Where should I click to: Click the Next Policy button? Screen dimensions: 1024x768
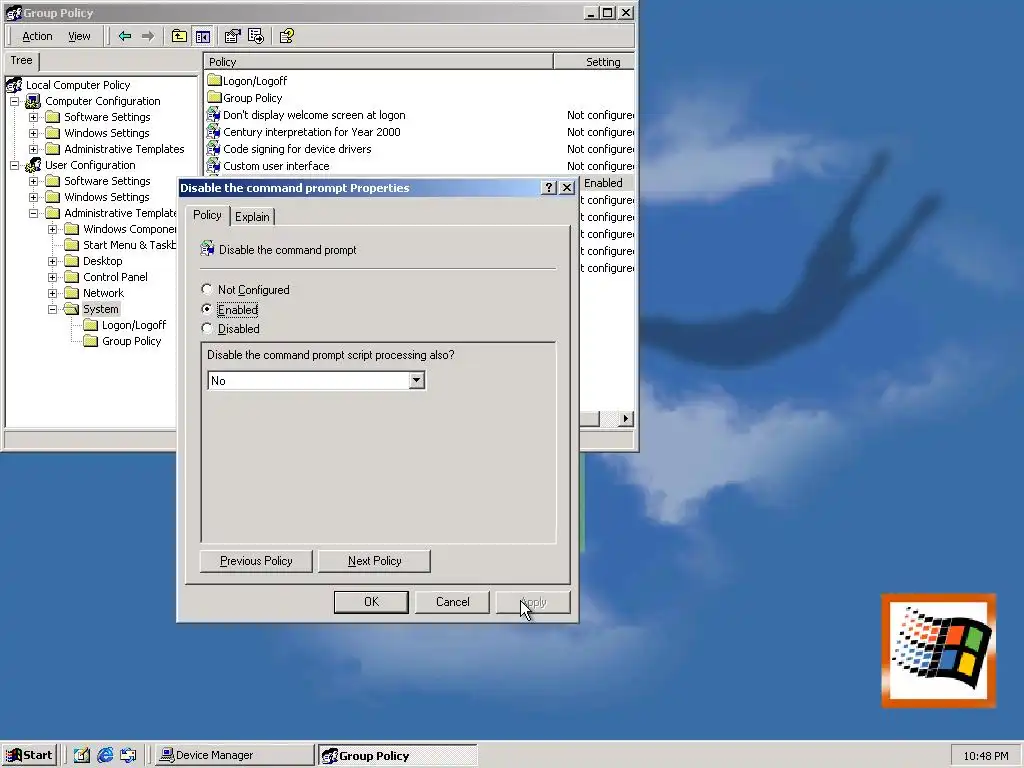pos(374,561)
